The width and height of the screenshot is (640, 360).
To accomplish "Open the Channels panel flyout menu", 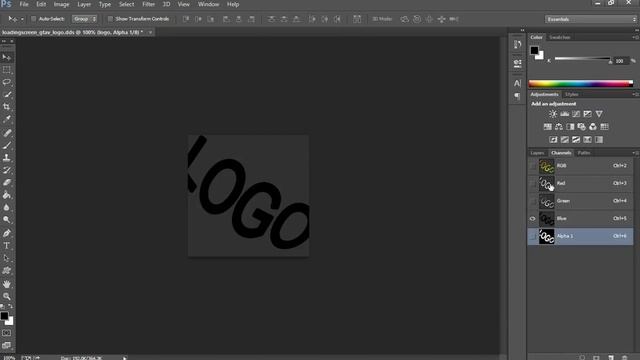I will point(635,153).
